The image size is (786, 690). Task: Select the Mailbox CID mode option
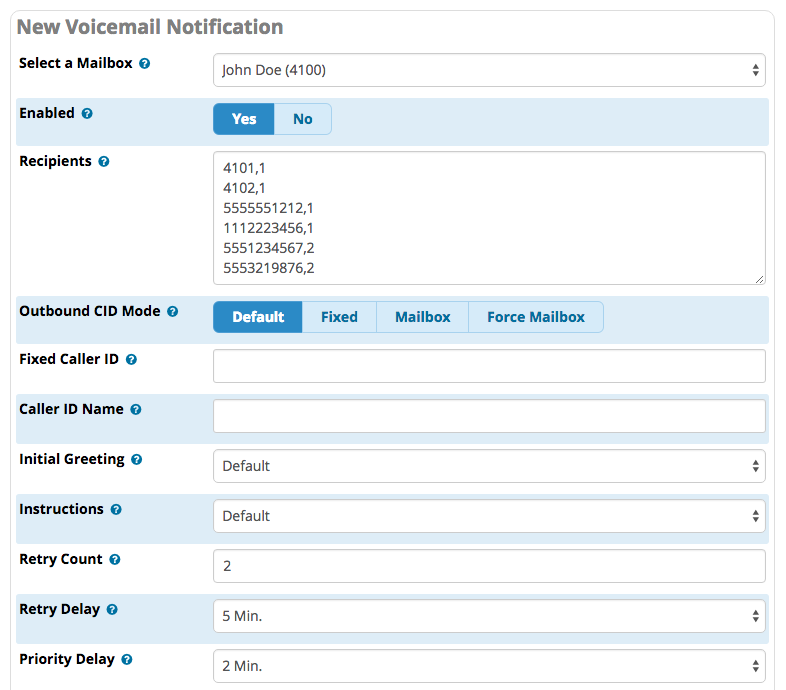[423, 317]
